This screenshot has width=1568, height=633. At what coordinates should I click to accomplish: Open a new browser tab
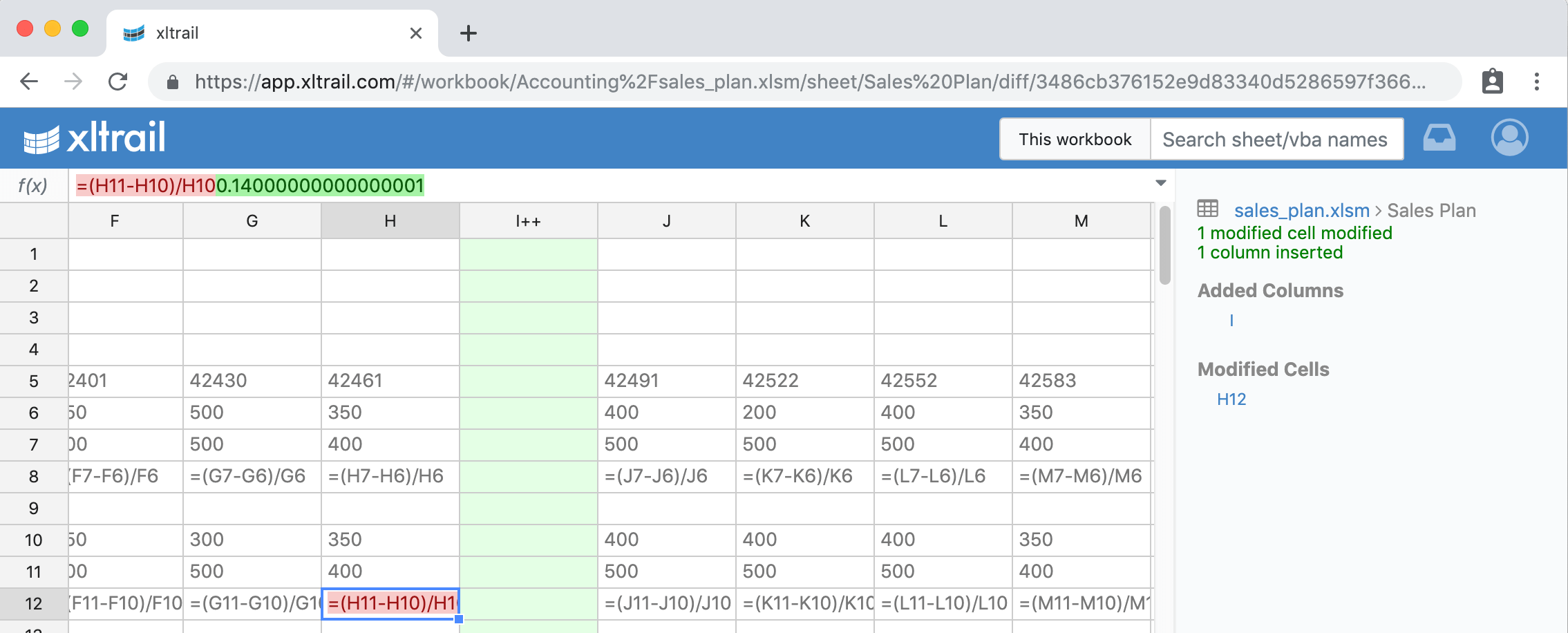click(469, 33)
